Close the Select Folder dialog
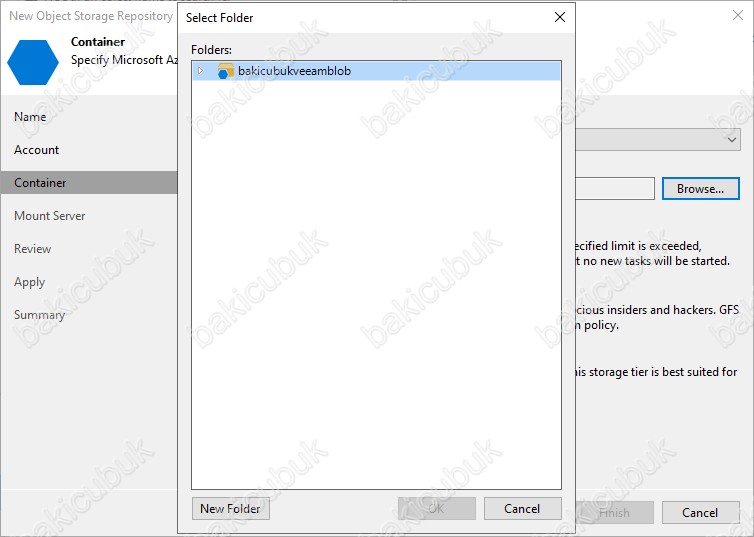 pos(560,17)
